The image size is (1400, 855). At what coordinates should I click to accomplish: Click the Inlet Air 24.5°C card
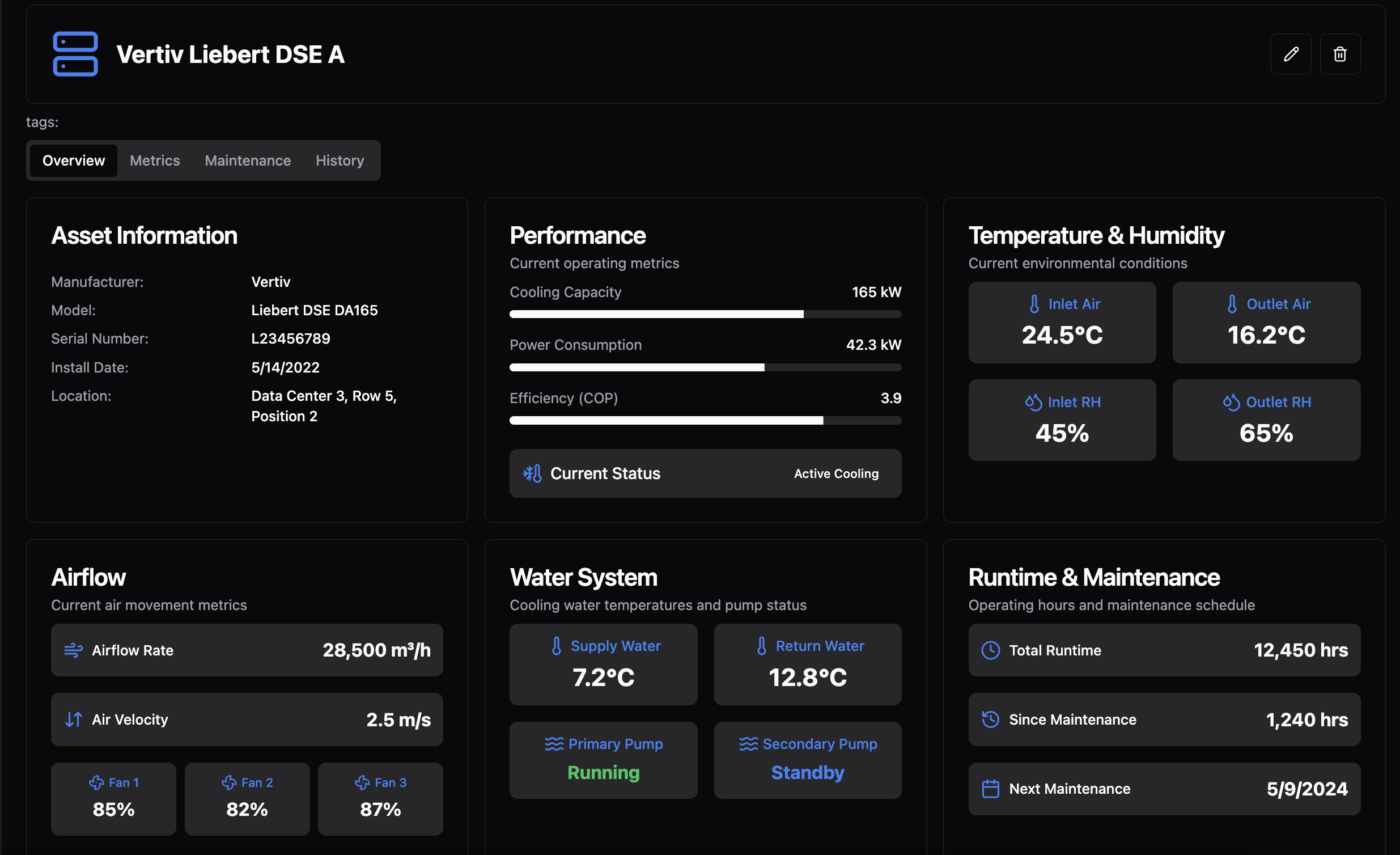(x=1062, y=323)
